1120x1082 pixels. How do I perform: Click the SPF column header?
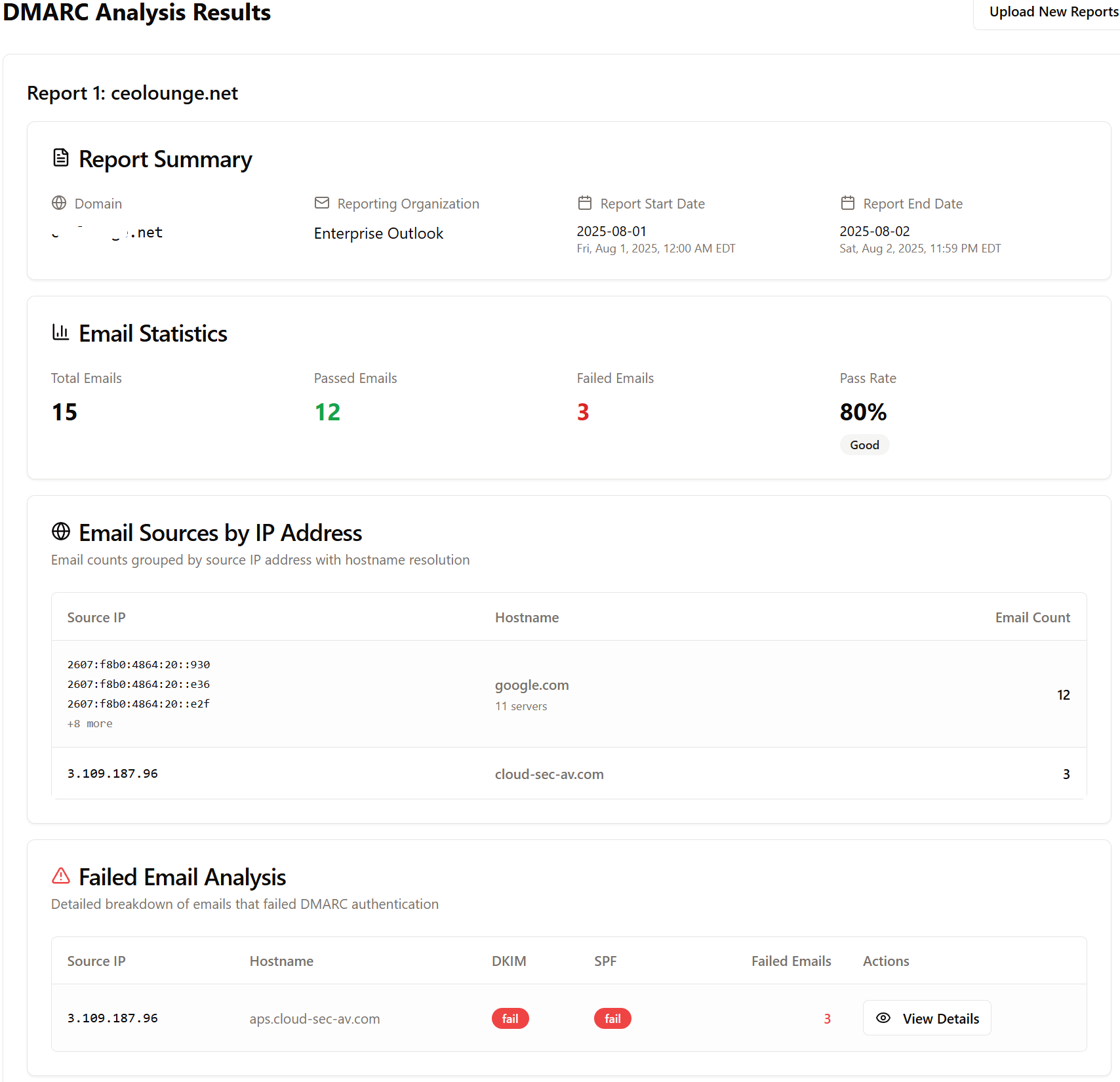click(x=605, y=961)
